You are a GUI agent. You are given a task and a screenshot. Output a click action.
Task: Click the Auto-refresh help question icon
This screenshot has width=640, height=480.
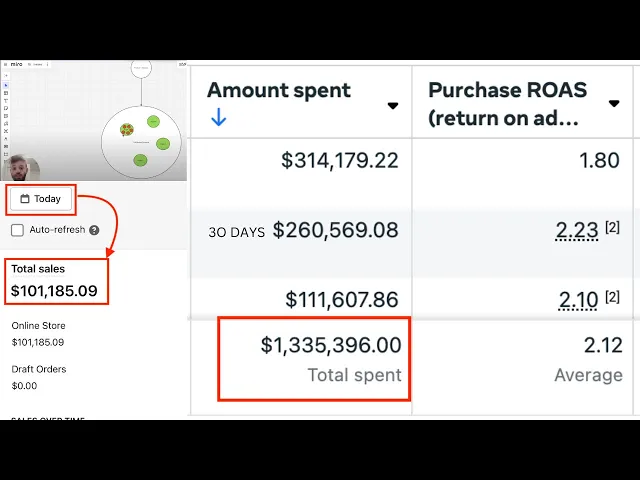point(94,230)
